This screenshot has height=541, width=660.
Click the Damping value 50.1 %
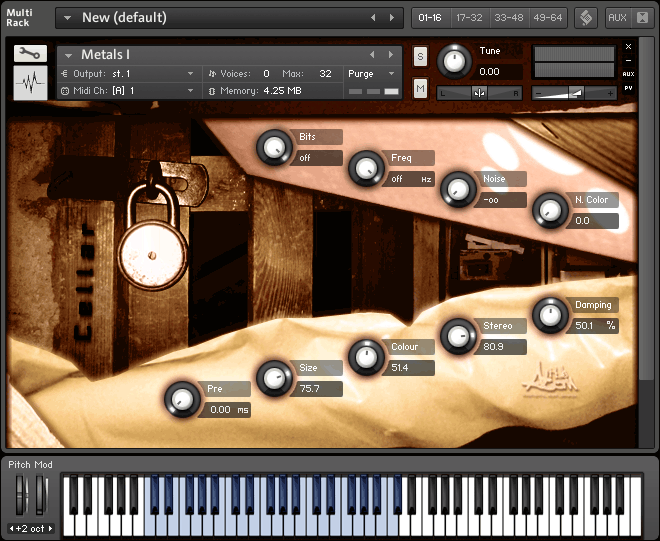pyautogui.click(x=593, y=326)
